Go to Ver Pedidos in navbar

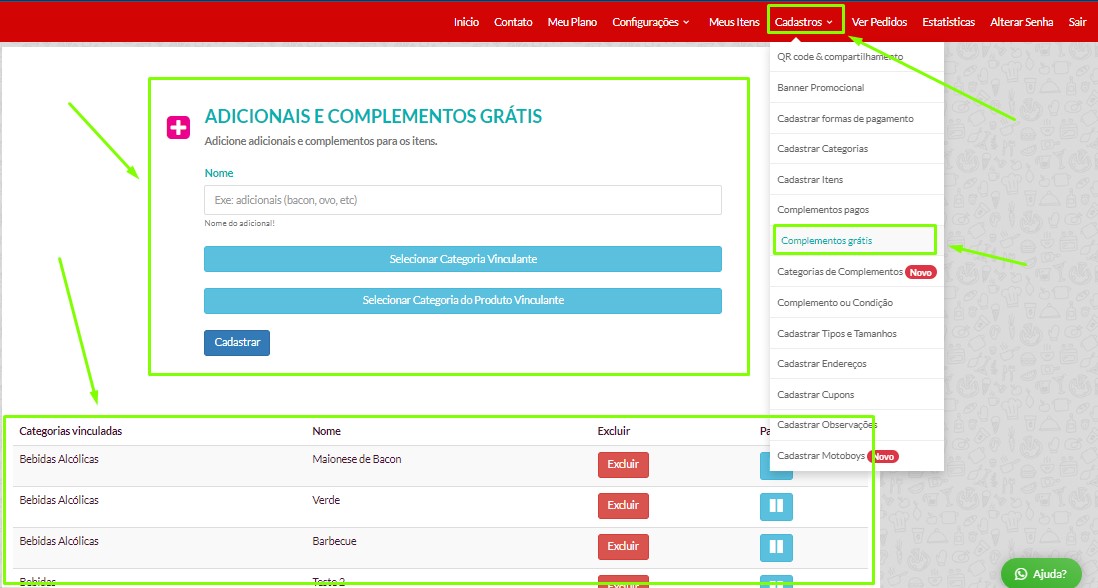click(879, 22)
